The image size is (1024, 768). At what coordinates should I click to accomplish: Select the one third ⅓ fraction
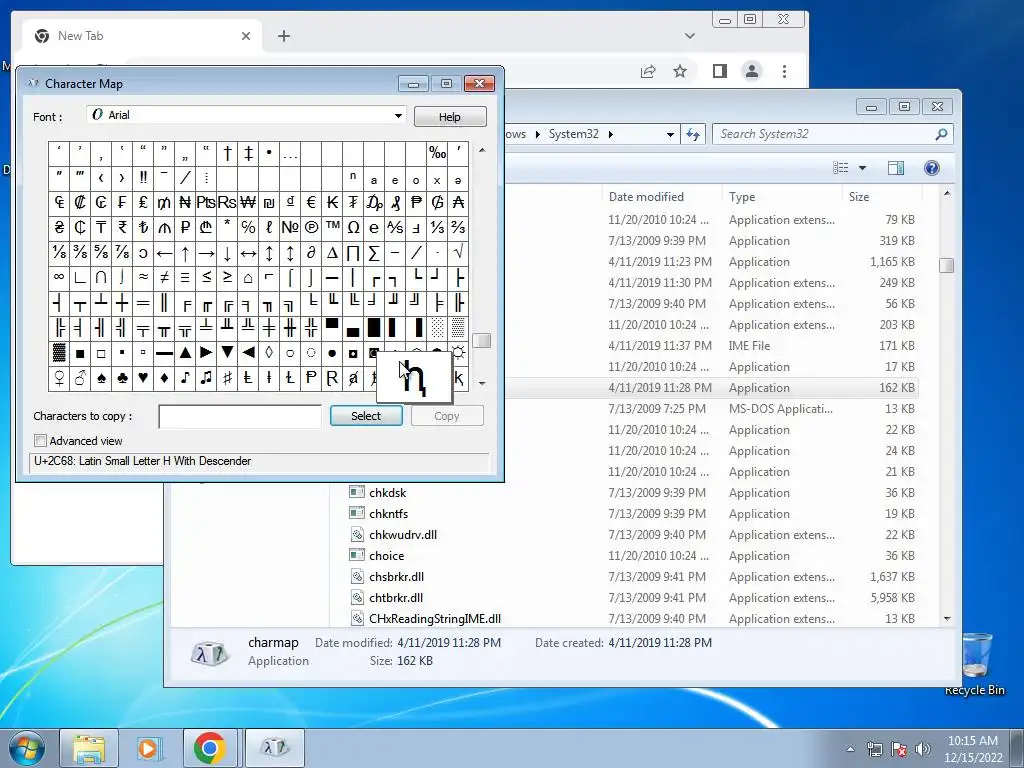click(x=438, y=227)
